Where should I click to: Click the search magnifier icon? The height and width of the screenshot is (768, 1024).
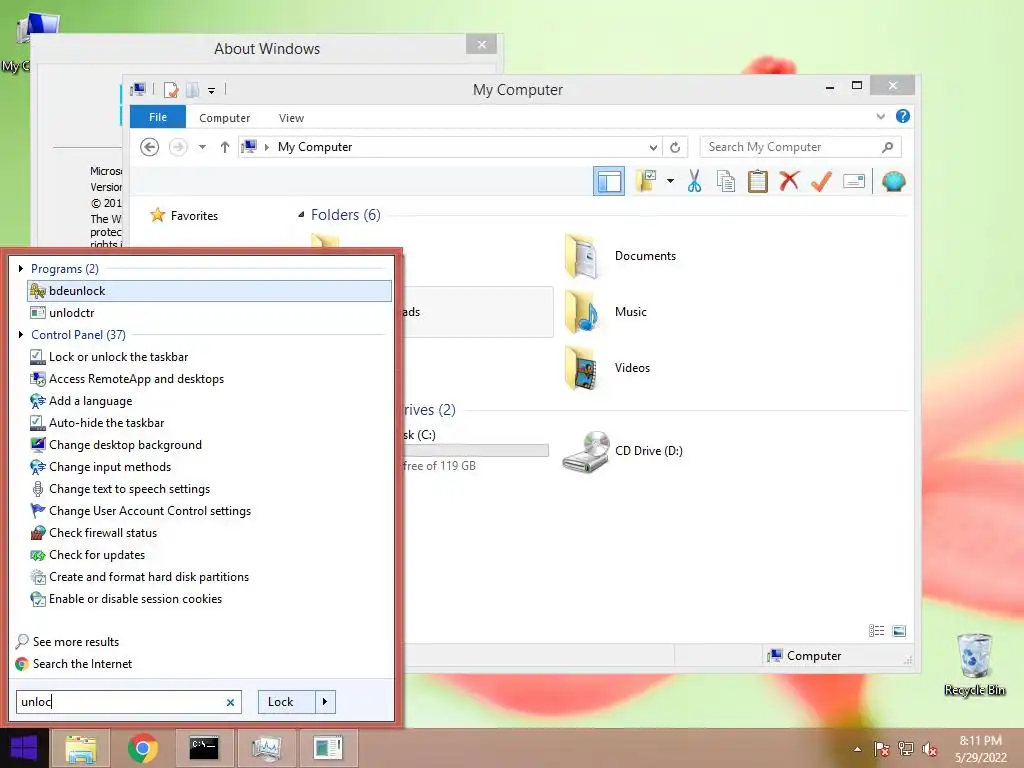[x=888, y=147]
